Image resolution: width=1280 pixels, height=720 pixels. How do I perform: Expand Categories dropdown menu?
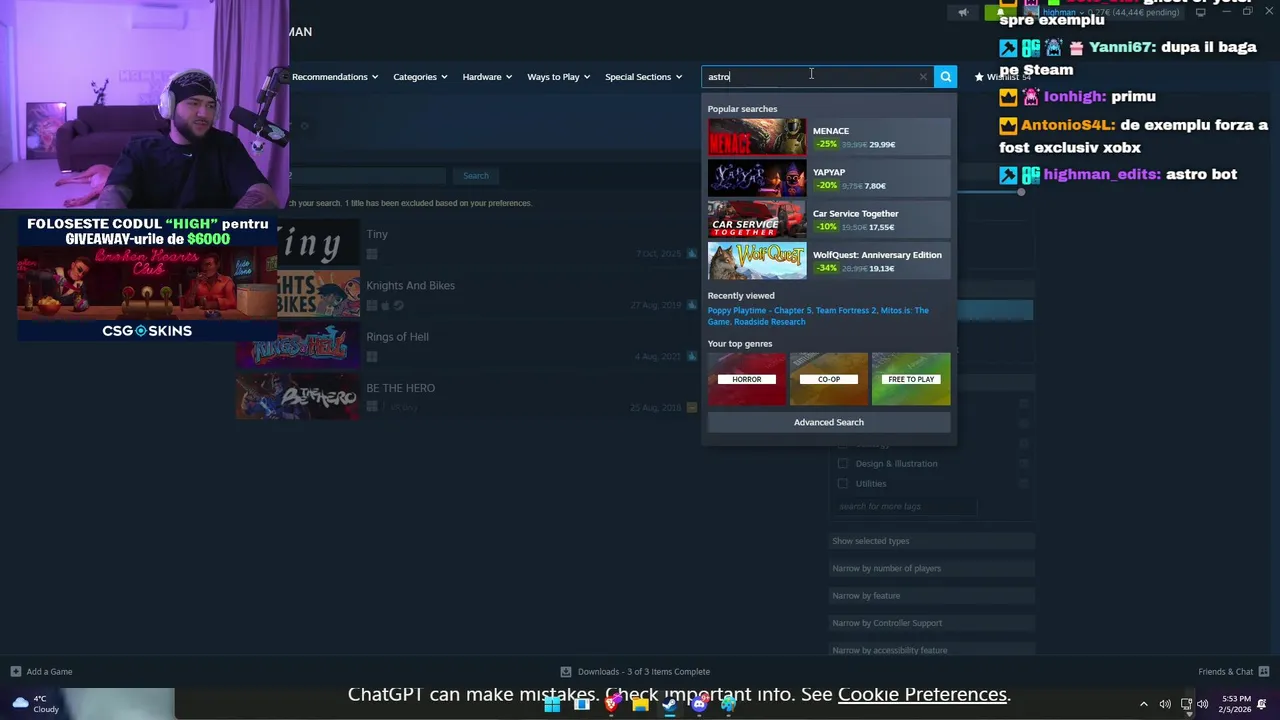420,77
